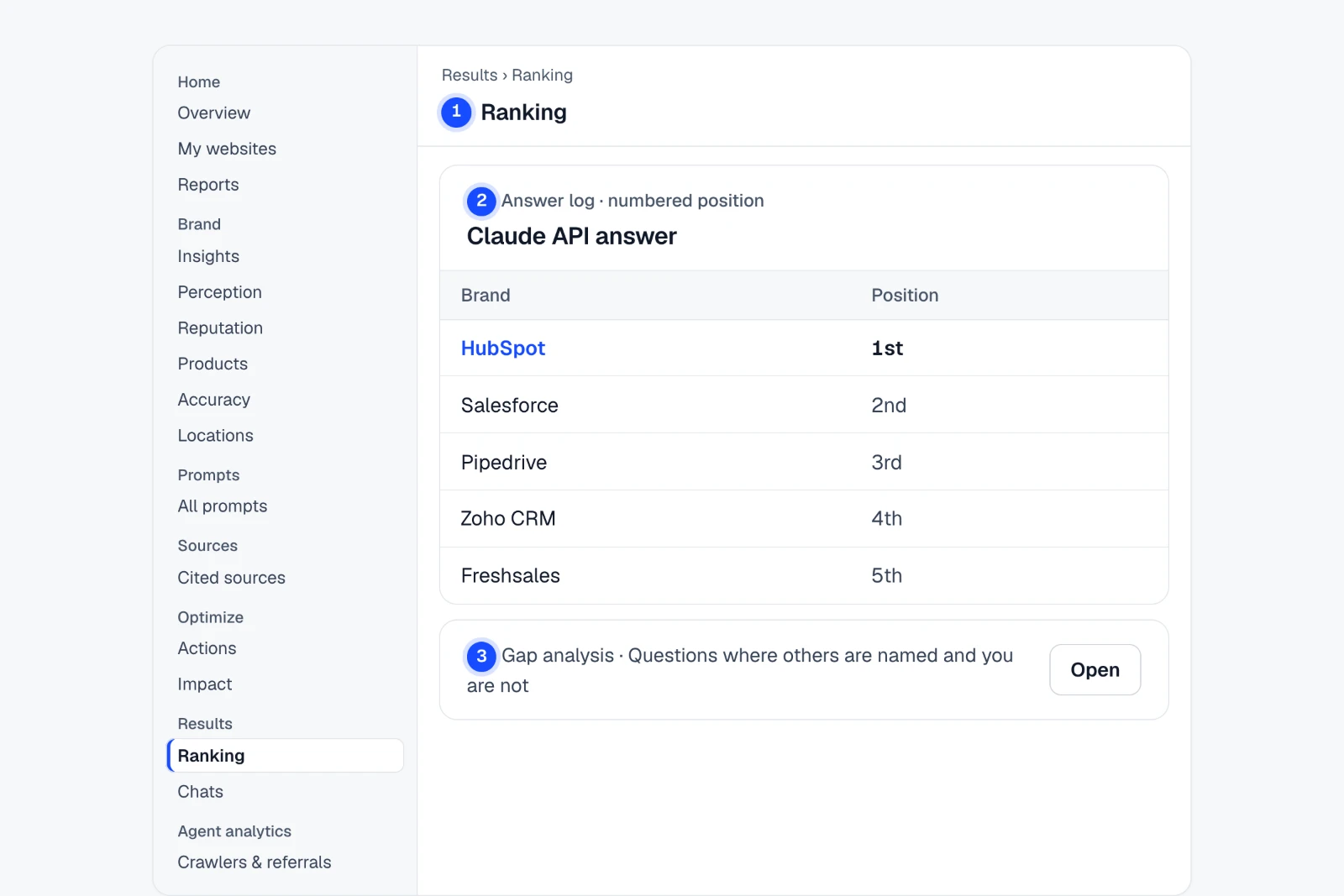
Task: Select the Pipedrive row
Action: pos(804,463)
